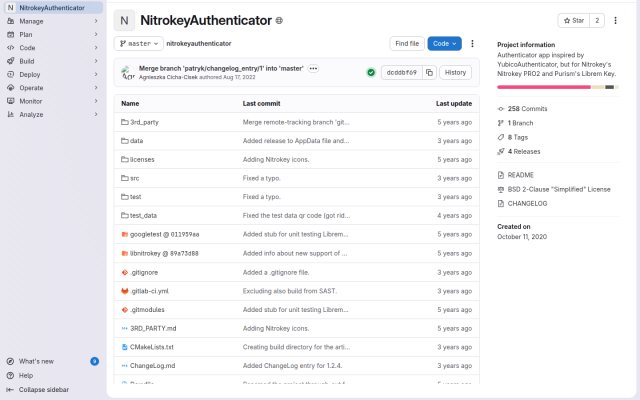Click the 'Excluding also build from SAST.' commit
The width and height of the screenshot is (640, 400).
(289, 291)
